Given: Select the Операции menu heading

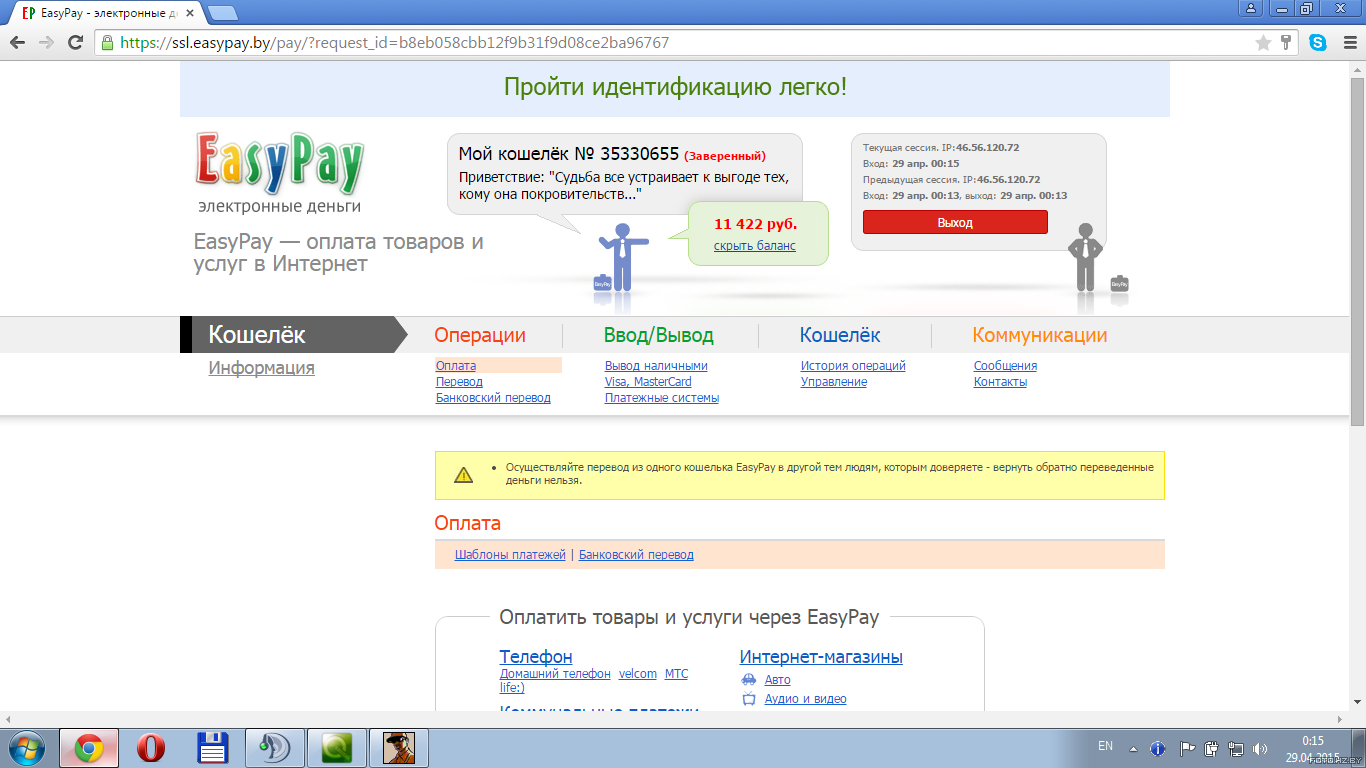Looking at the screenshot, I should tap(480, 335).
